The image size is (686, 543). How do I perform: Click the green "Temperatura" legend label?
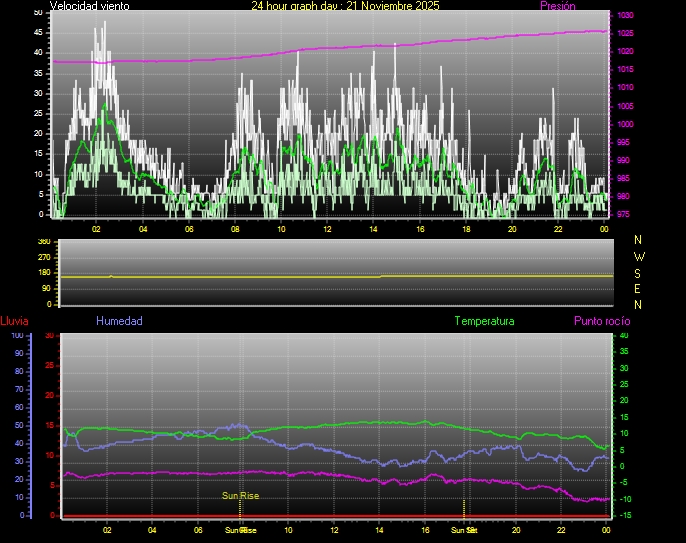pos(484,321)
